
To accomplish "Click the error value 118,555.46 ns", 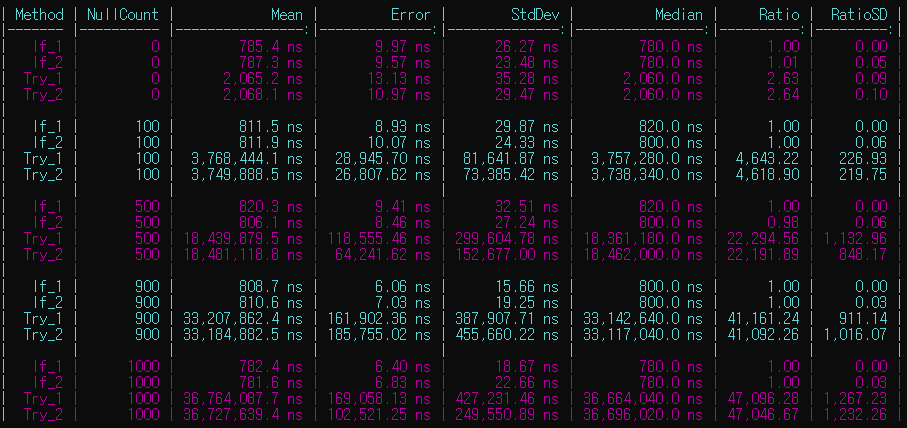I will pos(379,238).
